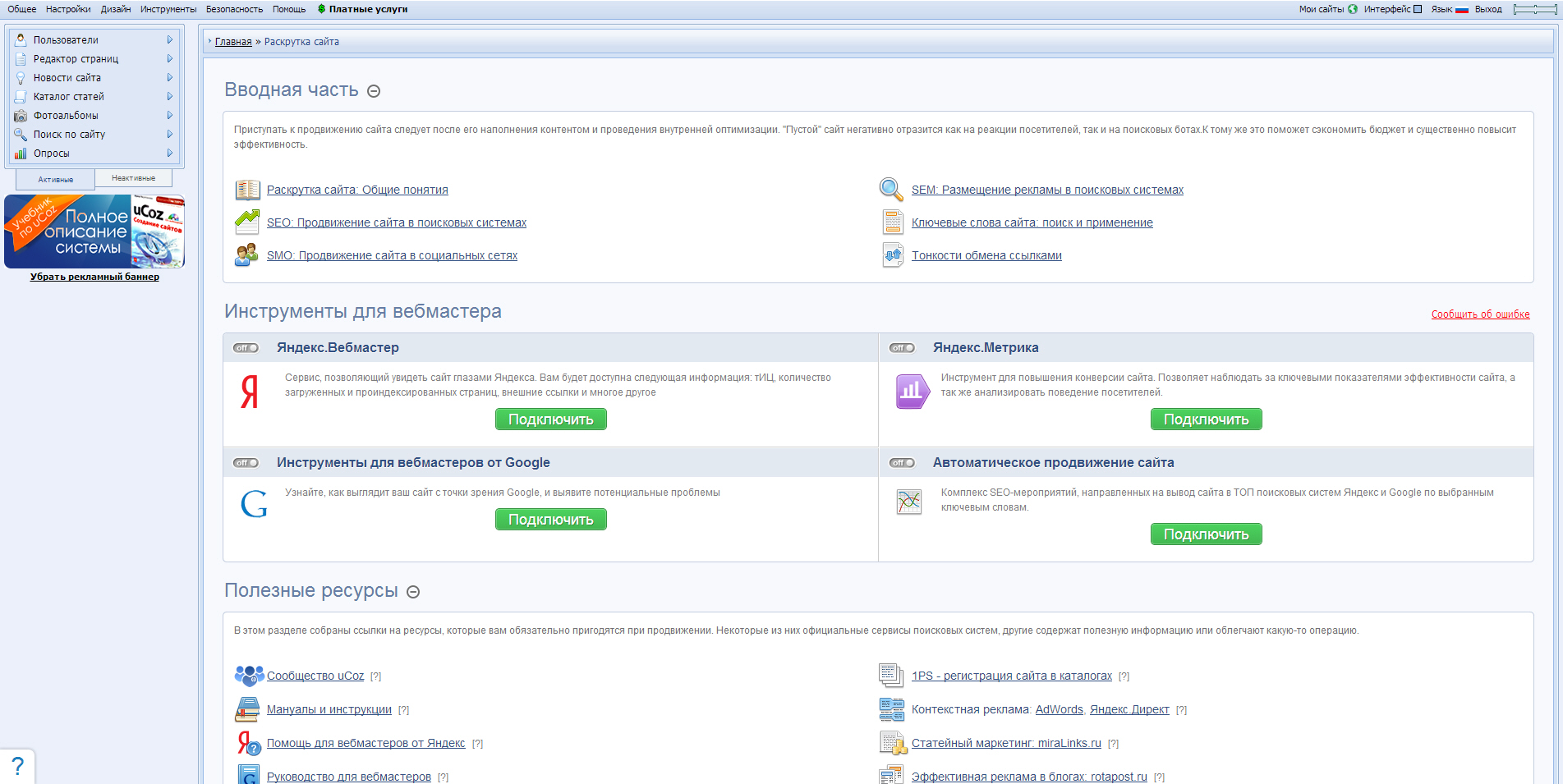Screen dimensions: 1563x784
Task: Click the Yandex icon beside Помощь для вебмастеров
Action: click(249, 743)
